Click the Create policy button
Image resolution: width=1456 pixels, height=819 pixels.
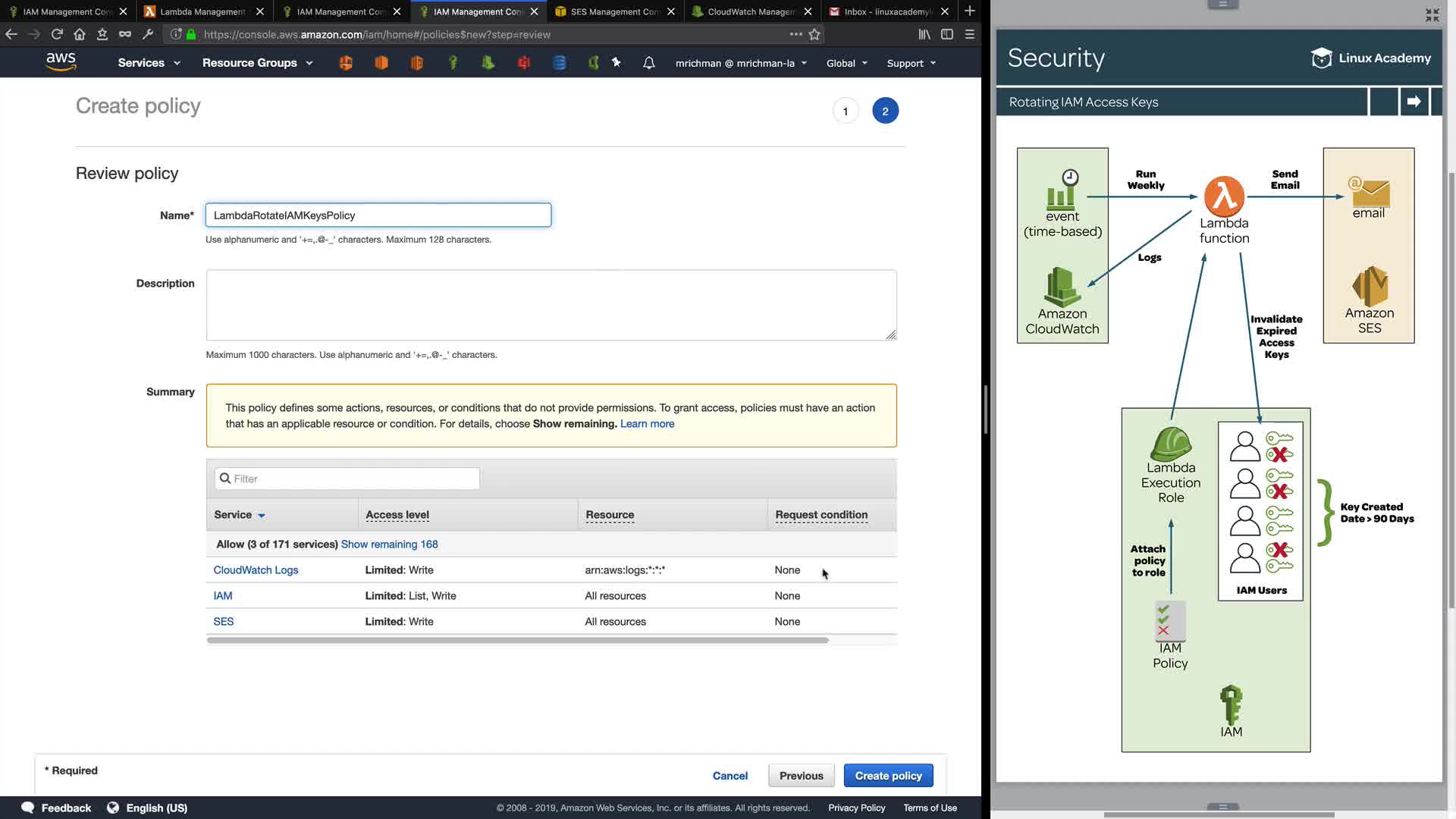click(888, 776)
